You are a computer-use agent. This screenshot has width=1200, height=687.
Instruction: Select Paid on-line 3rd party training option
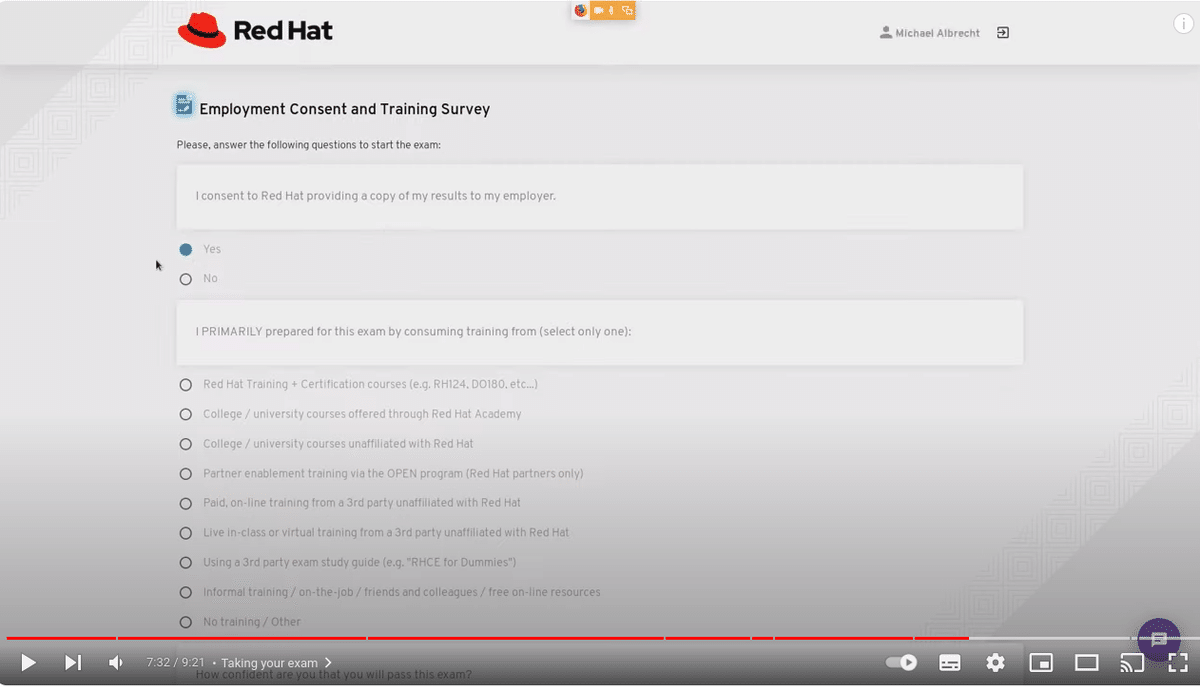(x=185, y=503)
